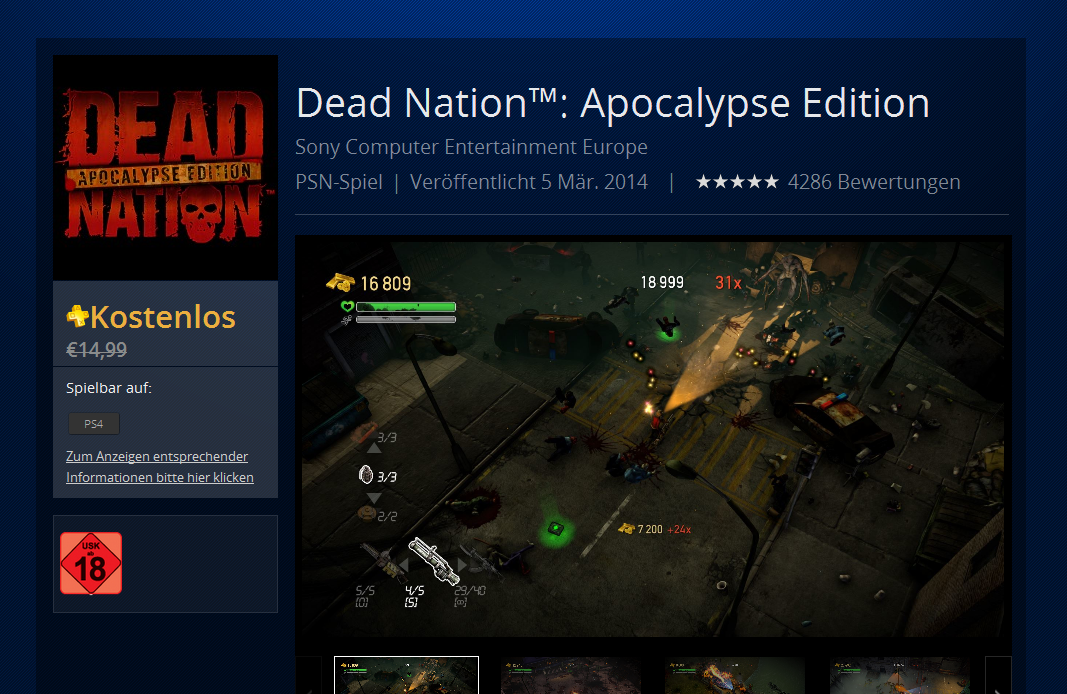1067x694 pixels.
Task: Click the crossed-out €14,99 price
Action: (x=97, y=350)
